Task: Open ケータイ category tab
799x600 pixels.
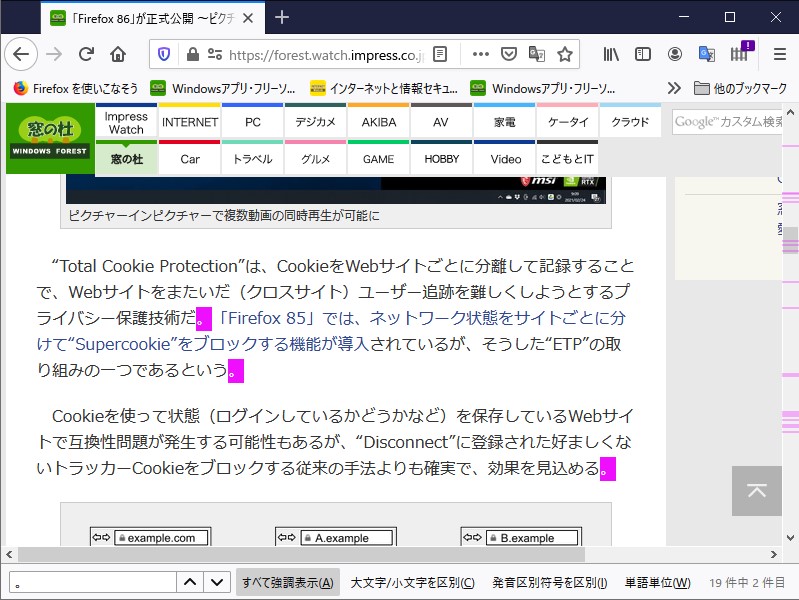Action: pyautogui.click(x=568, y=122)
